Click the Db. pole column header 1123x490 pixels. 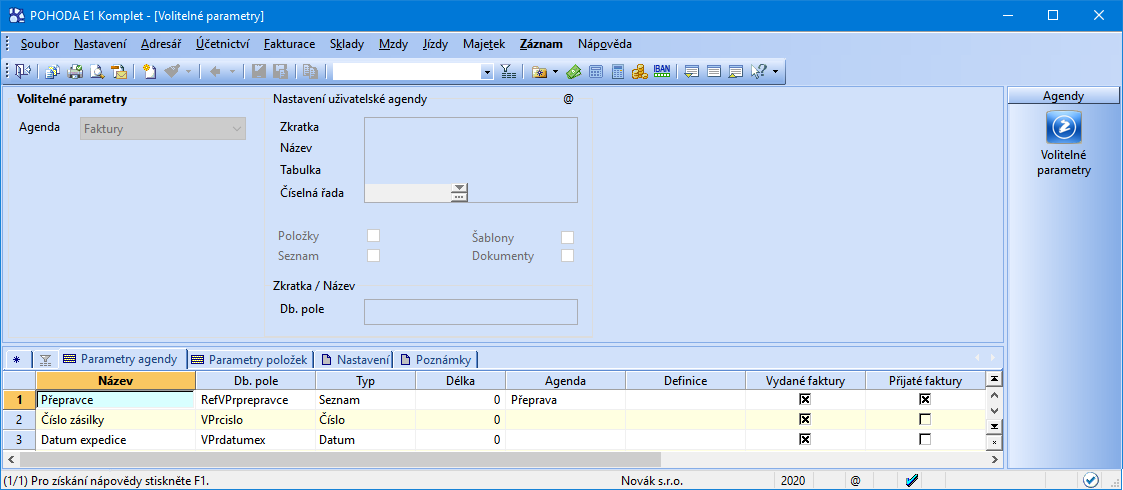coord(255,381)
